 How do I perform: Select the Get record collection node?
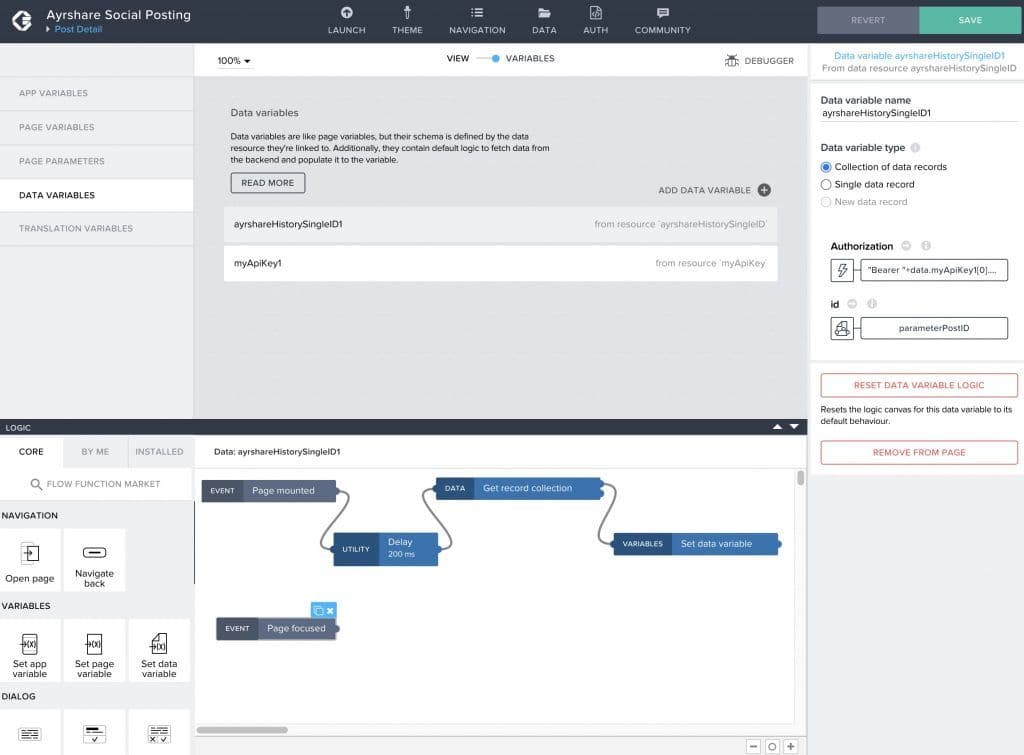(x=519, y=488)
